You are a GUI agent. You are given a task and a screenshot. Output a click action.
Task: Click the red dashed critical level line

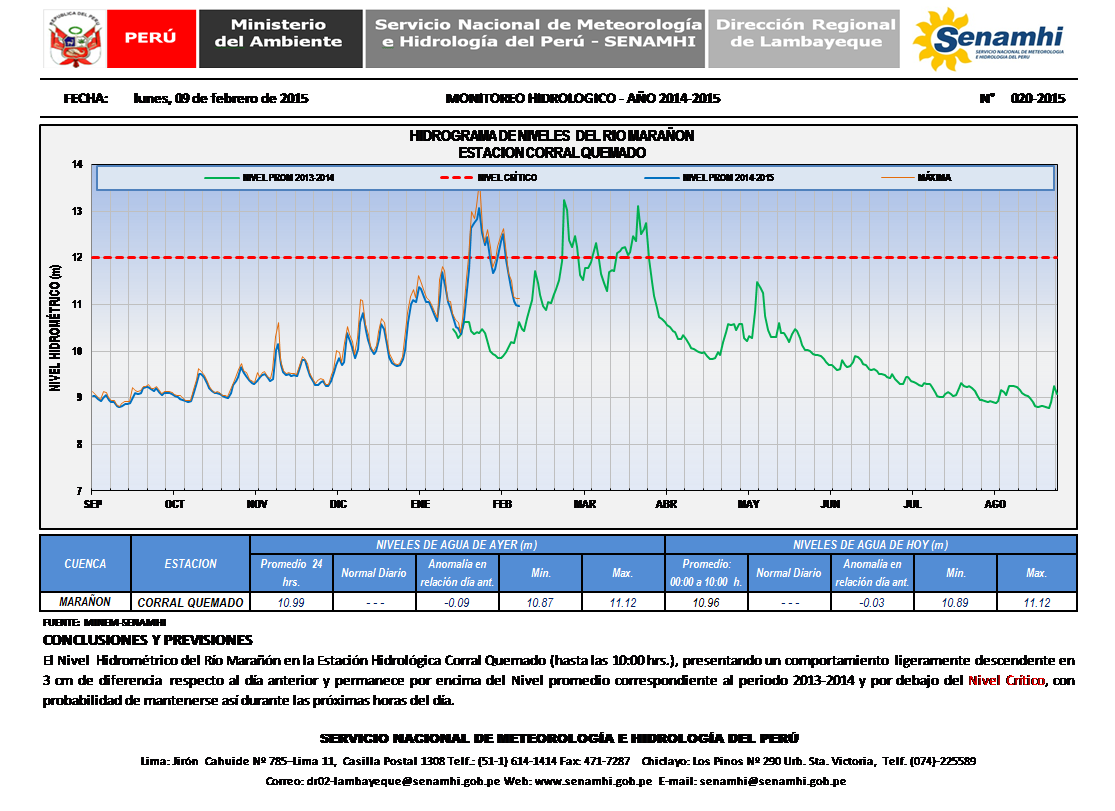(x=800, y=258)
